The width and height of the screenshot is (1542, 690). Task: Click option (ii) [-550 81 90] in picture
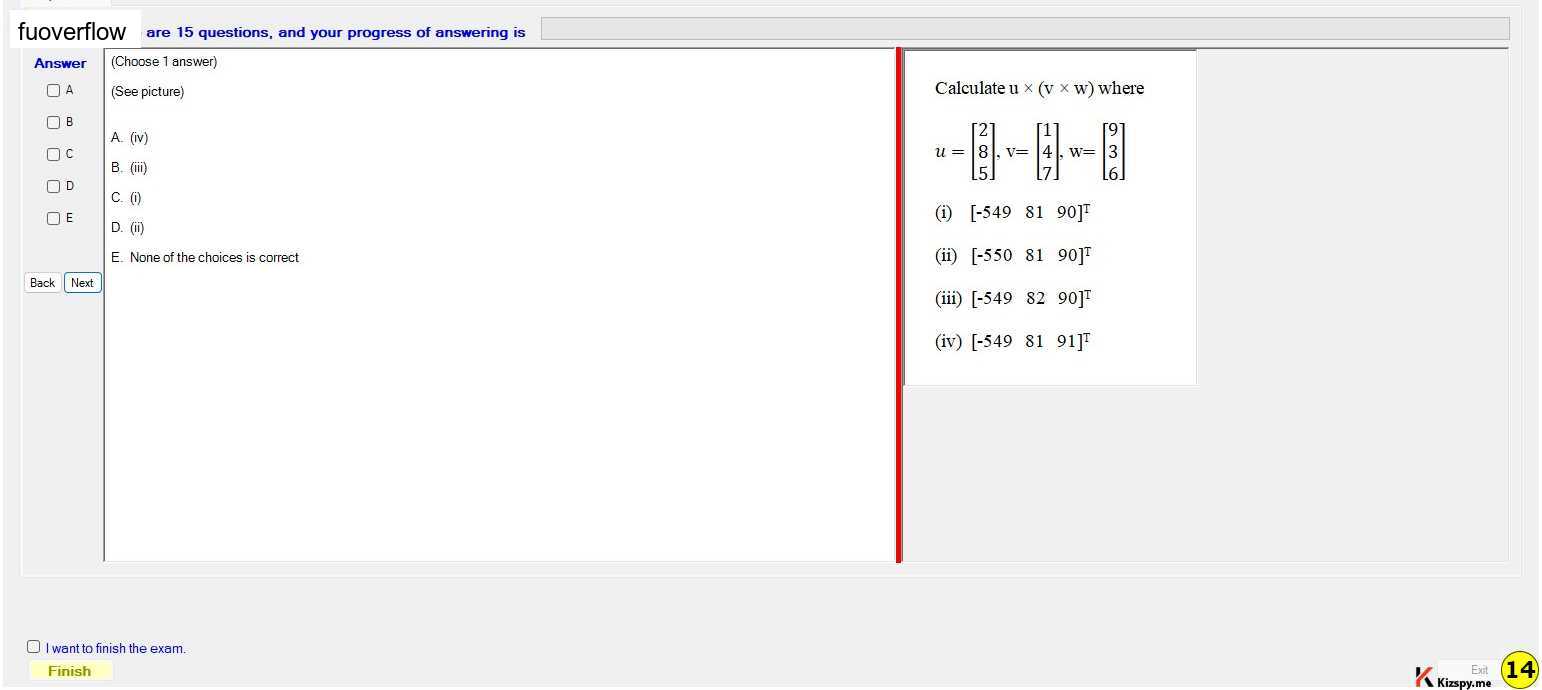[1013, 255]
